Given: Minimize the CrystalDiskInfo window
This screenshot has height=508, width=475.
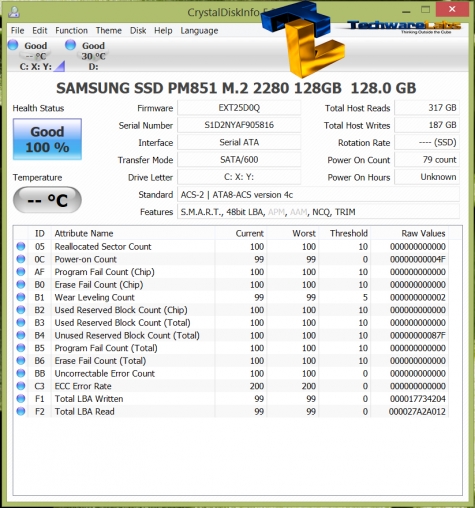Looking at the screenshot, I should [406, 11].
